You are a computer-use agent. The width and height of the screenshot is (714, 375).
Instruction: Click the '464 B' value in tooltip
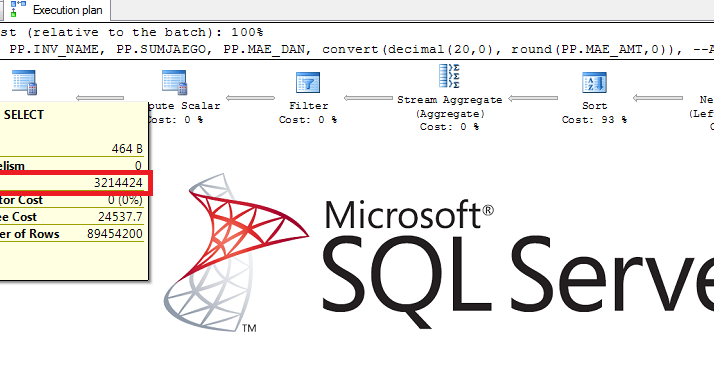point(127,149)
